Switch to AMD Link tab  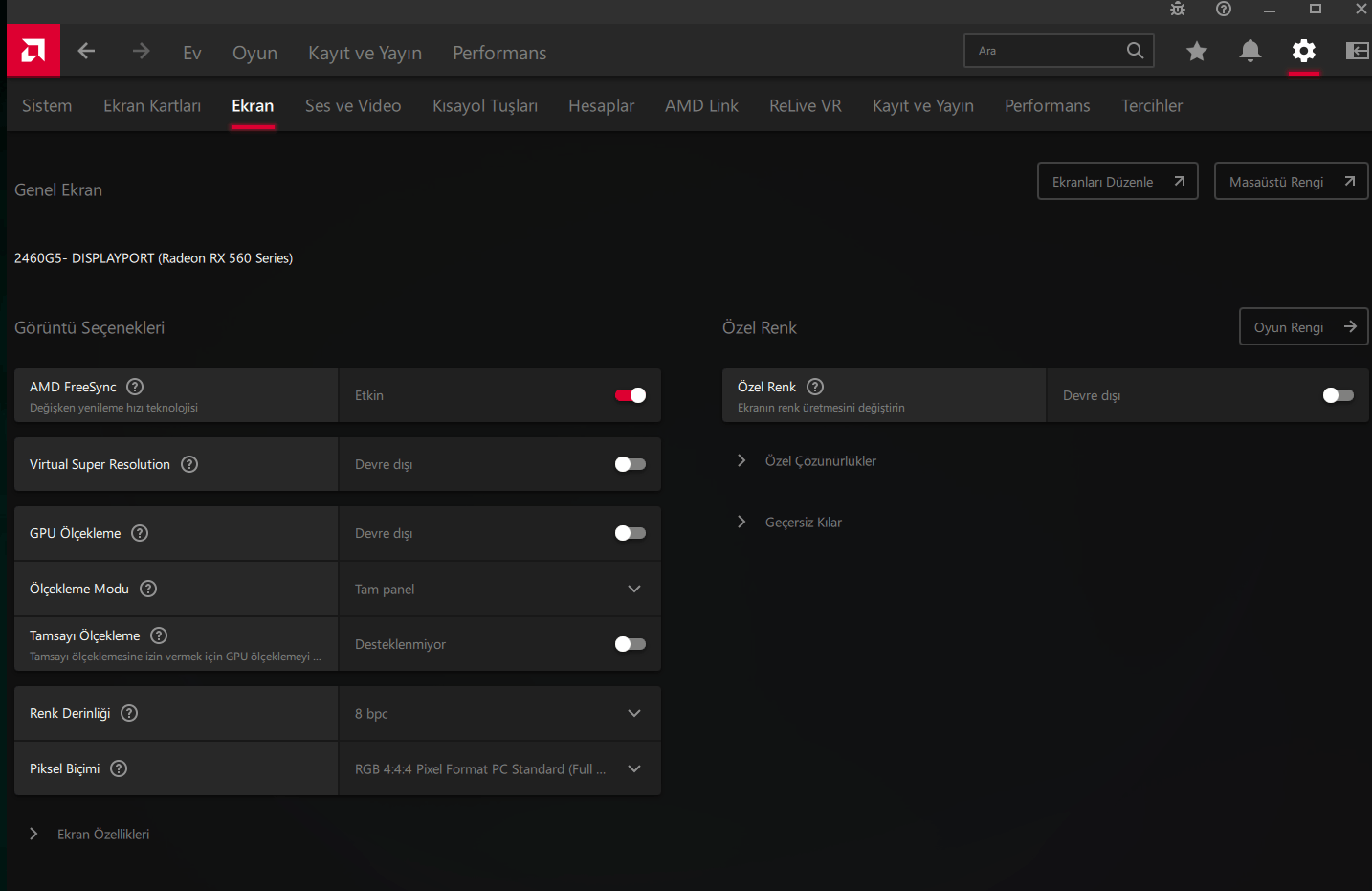coord(701,105)
